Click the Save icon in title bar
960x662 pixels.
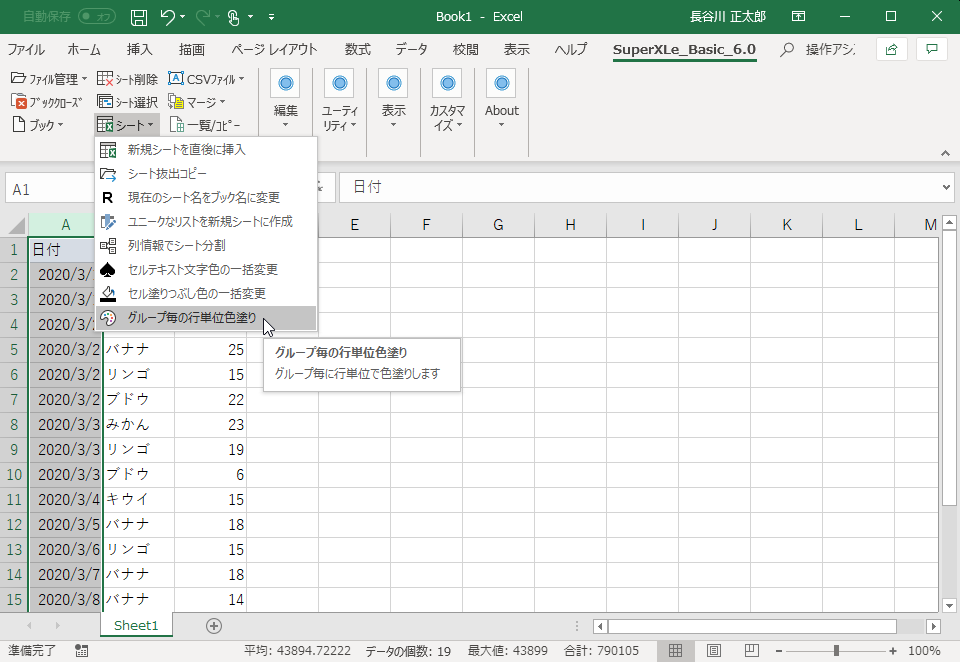139,17
